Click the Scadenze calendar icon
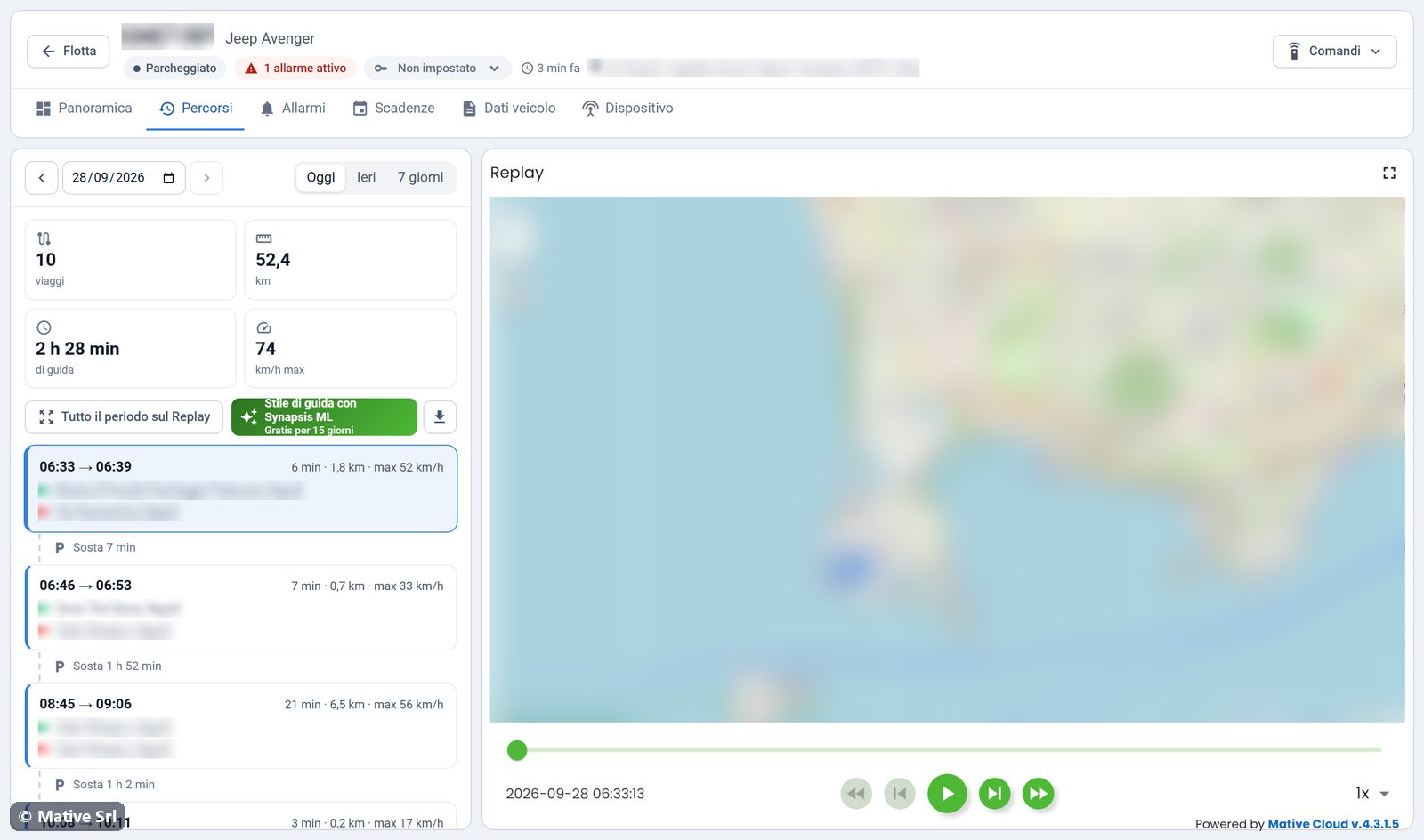Image resolution: width=1424 pixels, height=840 pixels. point(360,109)
